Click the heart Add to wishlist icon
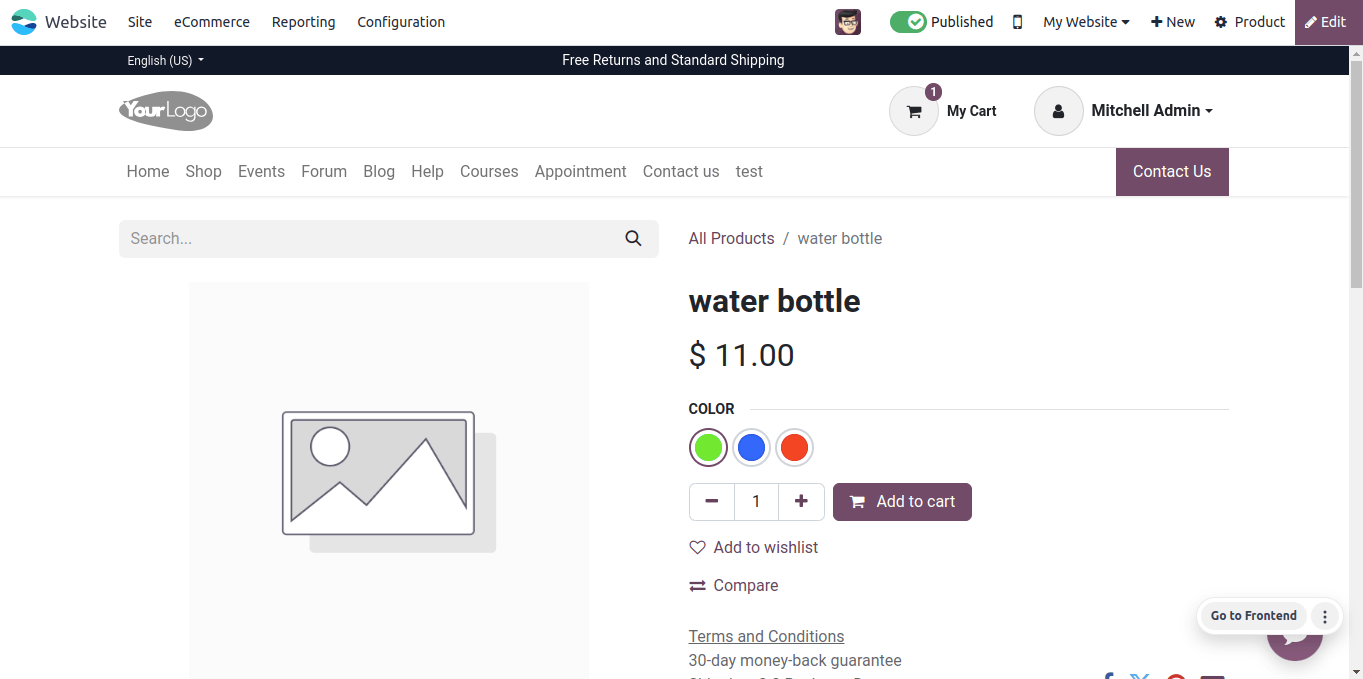The width and height of the screenshot is (1363, 679). coord(697,548)
